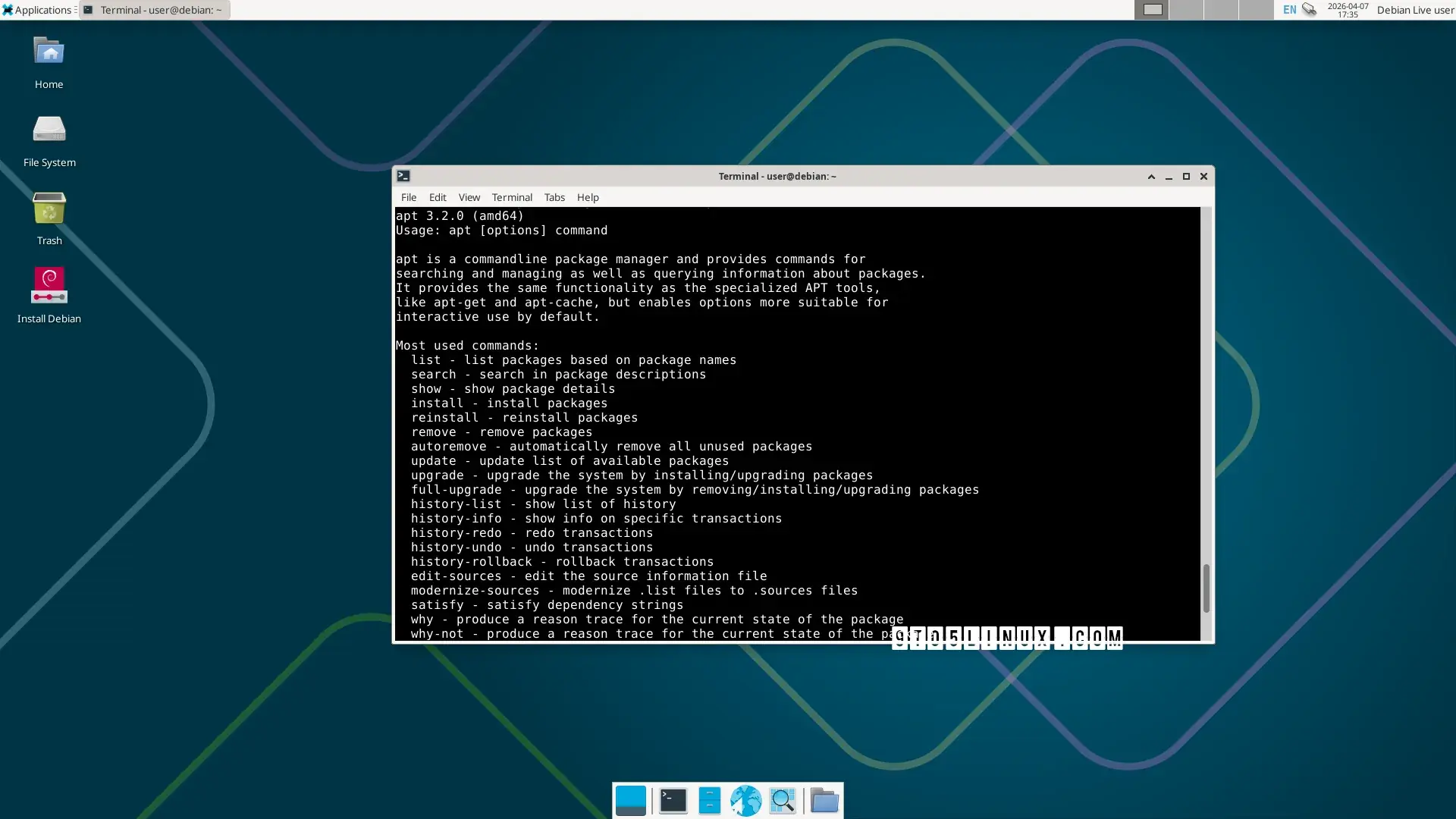The width and height of the screenshot is (1456, 819).
Task: Click the EN keyboard layout indicator
Action: point(1289,10)
